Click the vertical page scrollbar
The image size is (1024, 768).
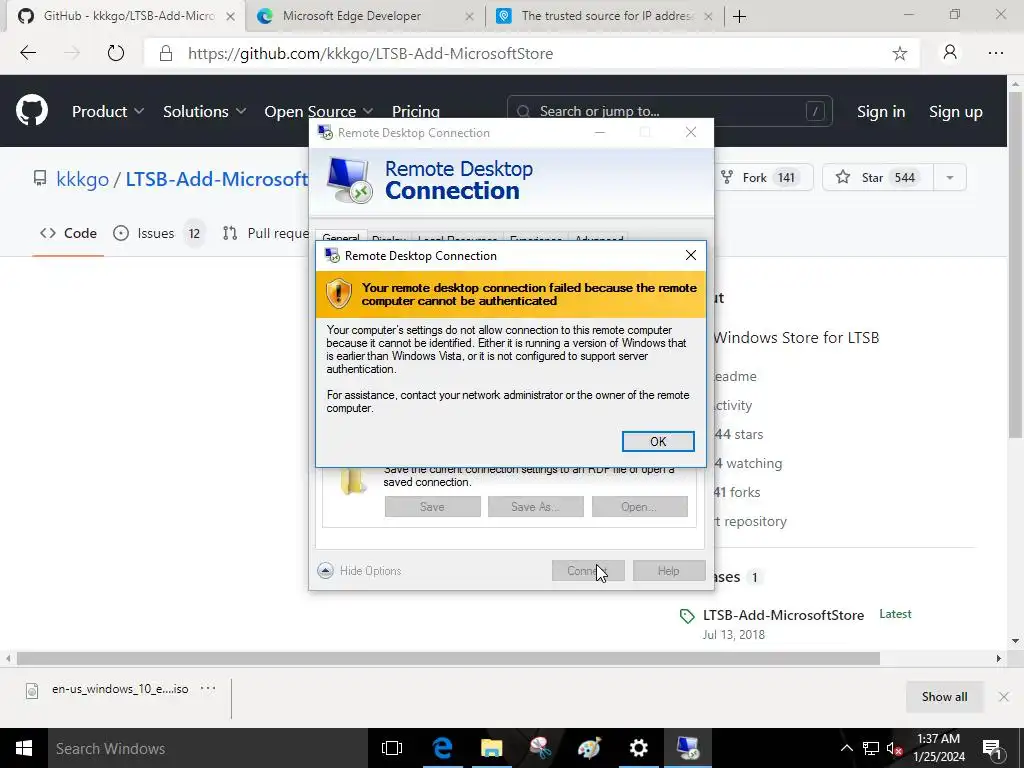(x=1015, y=264)
